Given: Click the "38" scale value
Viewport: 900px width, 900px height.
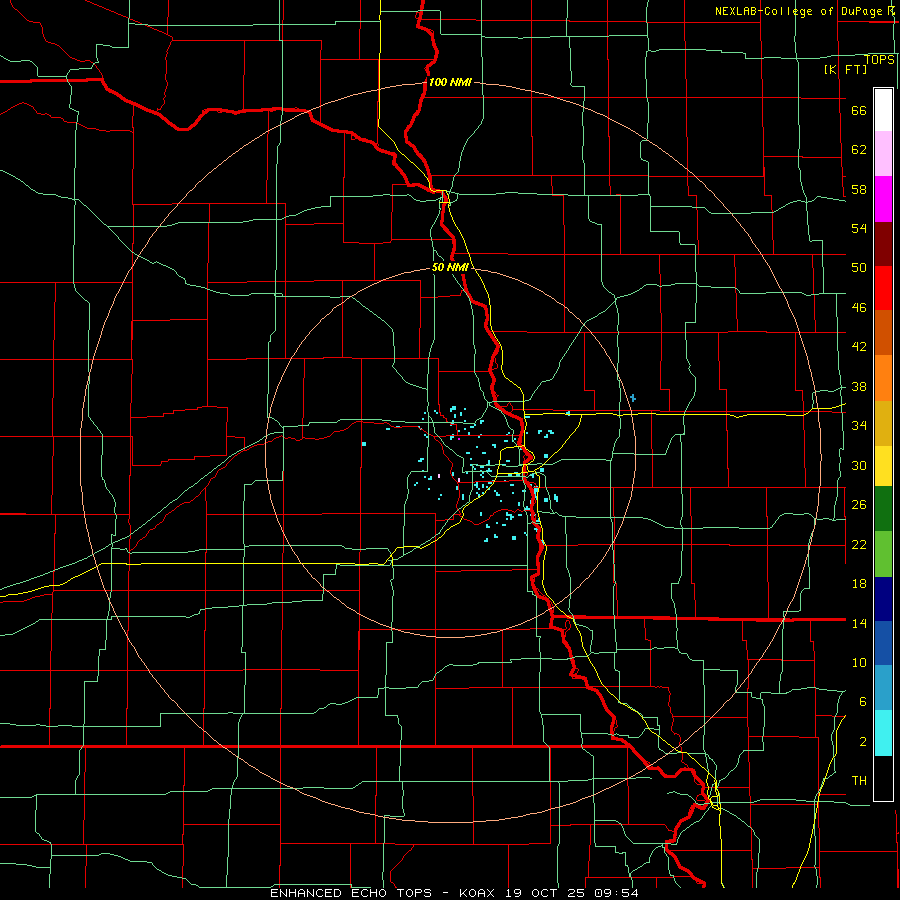Looking at the screenshot, I should point(859,386).
